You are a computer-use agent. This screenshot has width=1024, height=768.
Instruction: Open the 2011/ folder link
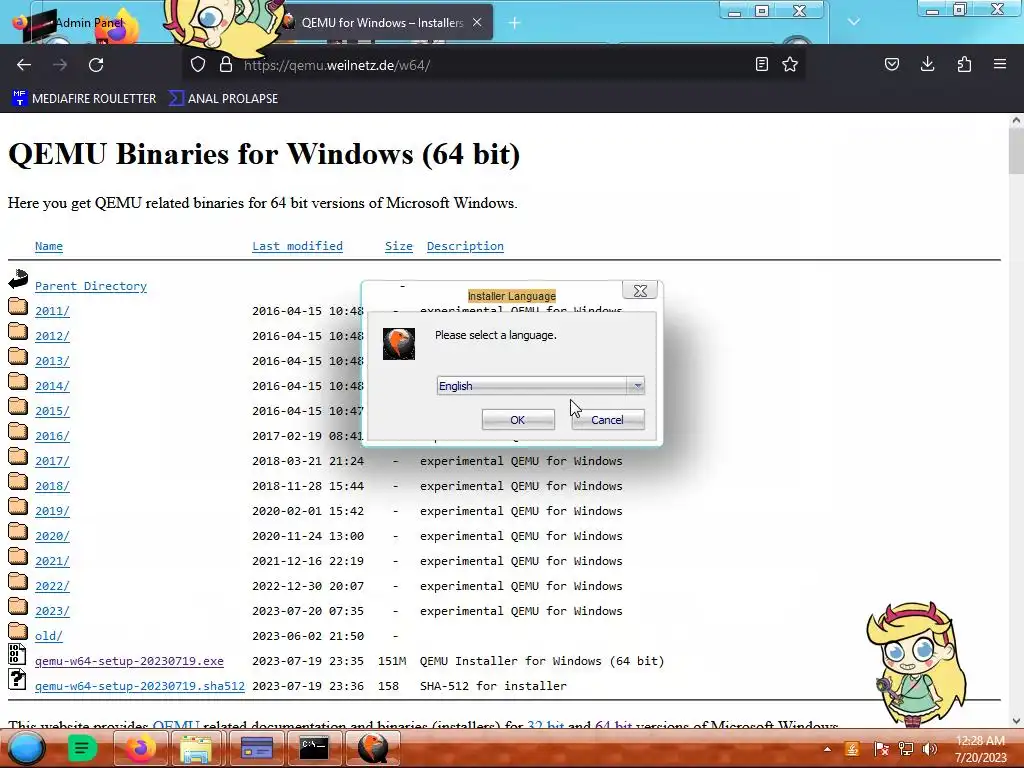52,311
